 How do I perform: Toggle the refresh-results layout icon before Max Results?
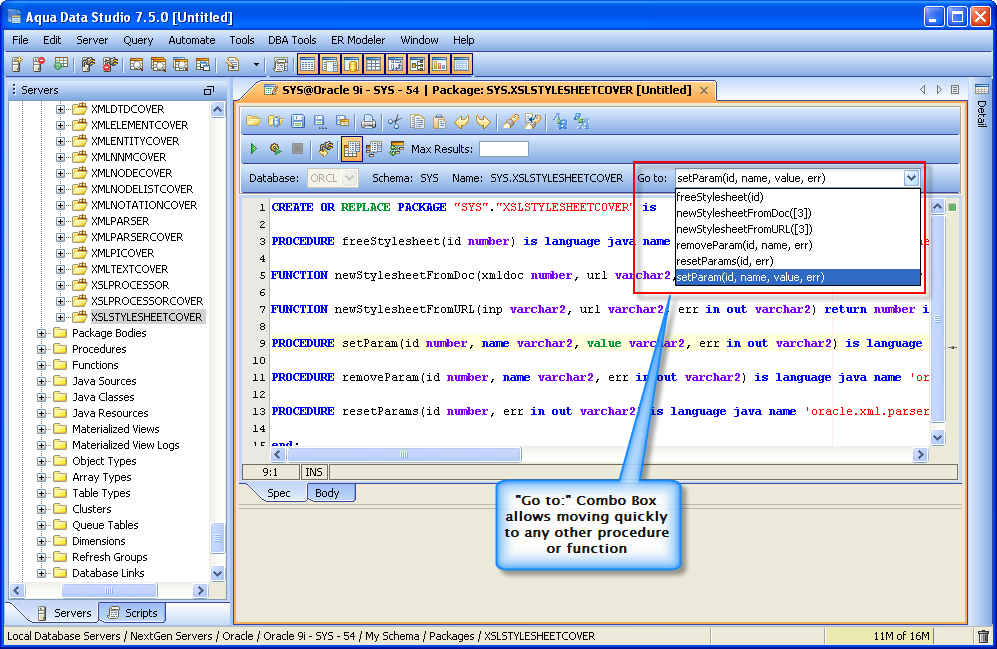point(397,149)
